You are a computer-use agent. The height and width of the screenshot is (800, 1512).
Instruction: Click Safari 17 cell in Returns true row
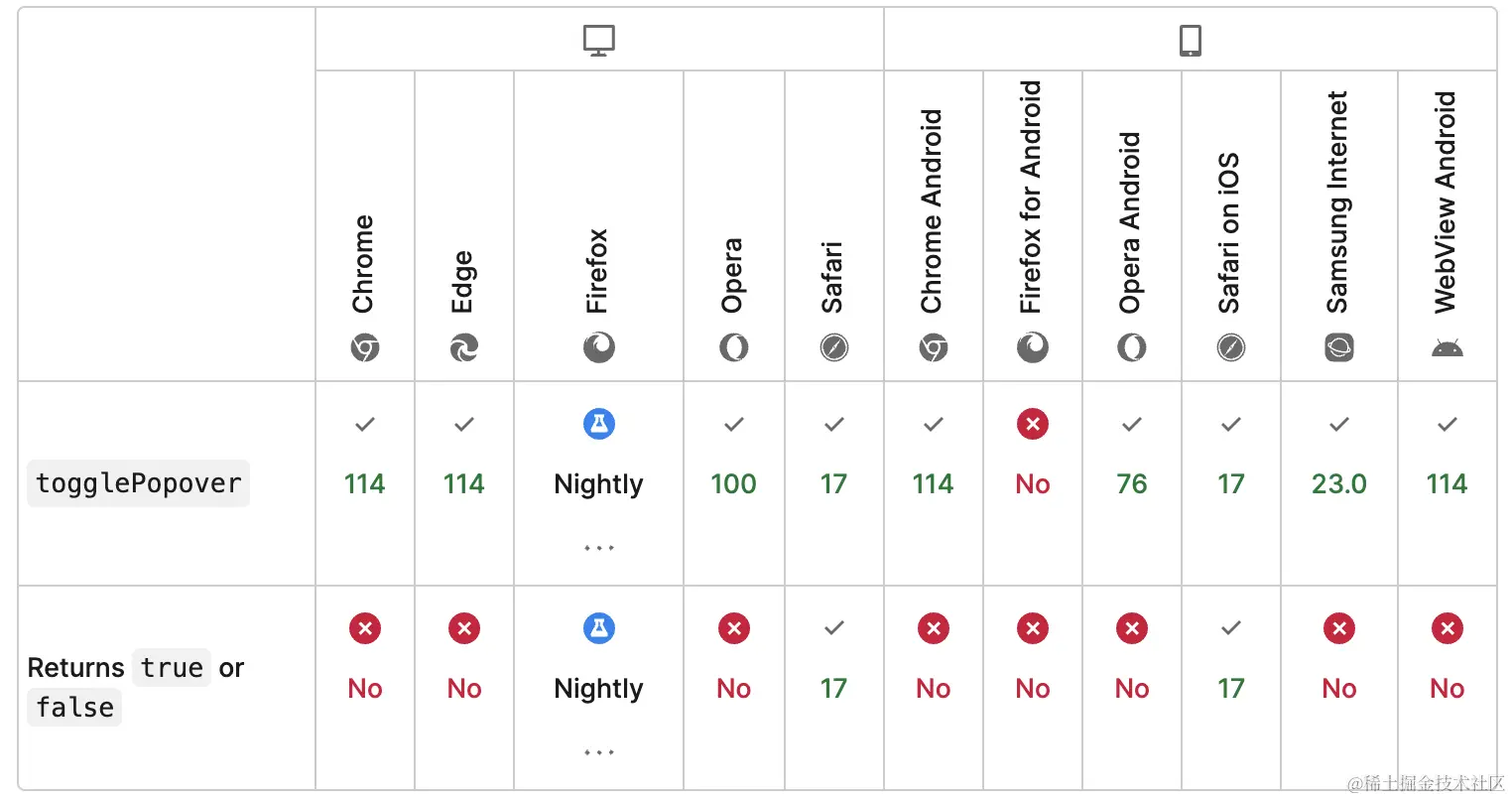[x=834, y=688]
